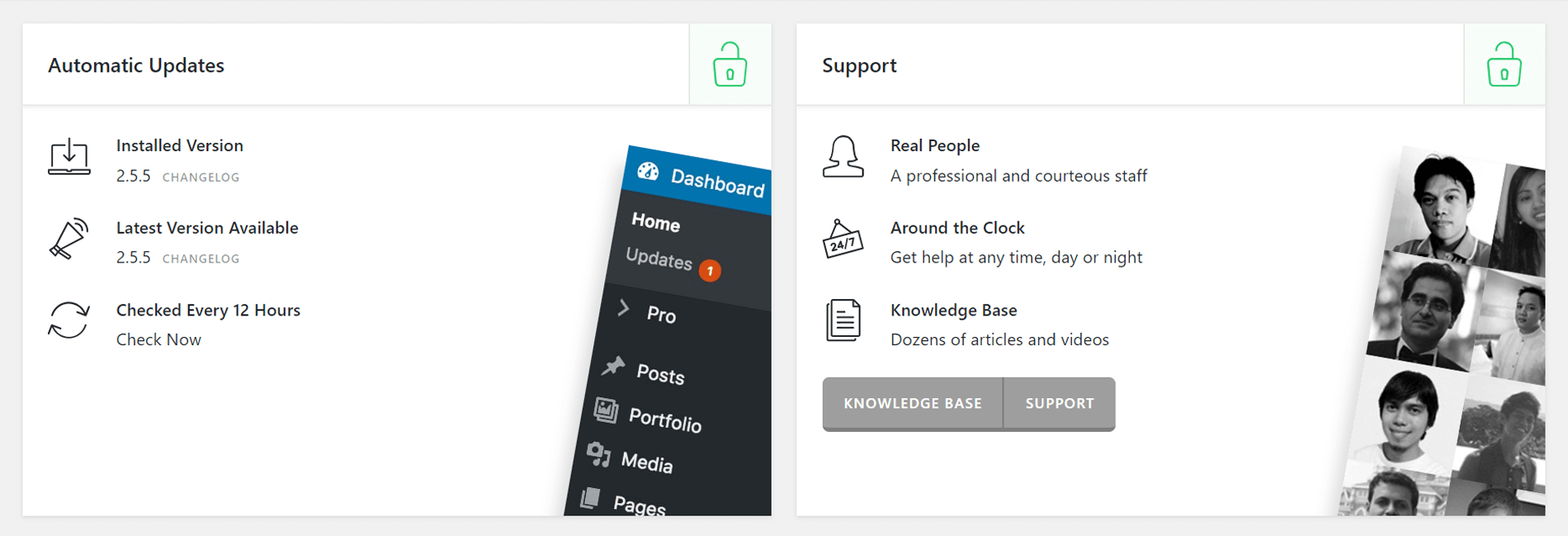Click the Installed Version download icon
This screenshot has width=1568, height=536.
tap(69, 157)
